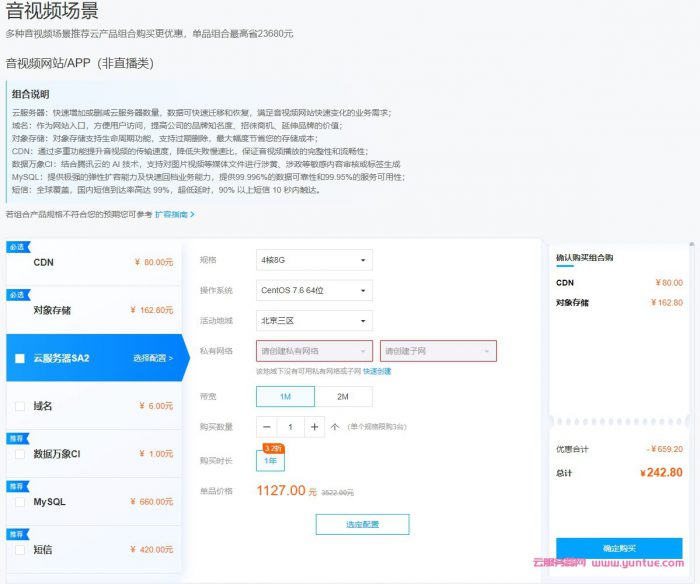The height and width of the screenshot is (584, 700).
Task: Open the 规格 4核8G dropdown
Action: click(314, 260)
